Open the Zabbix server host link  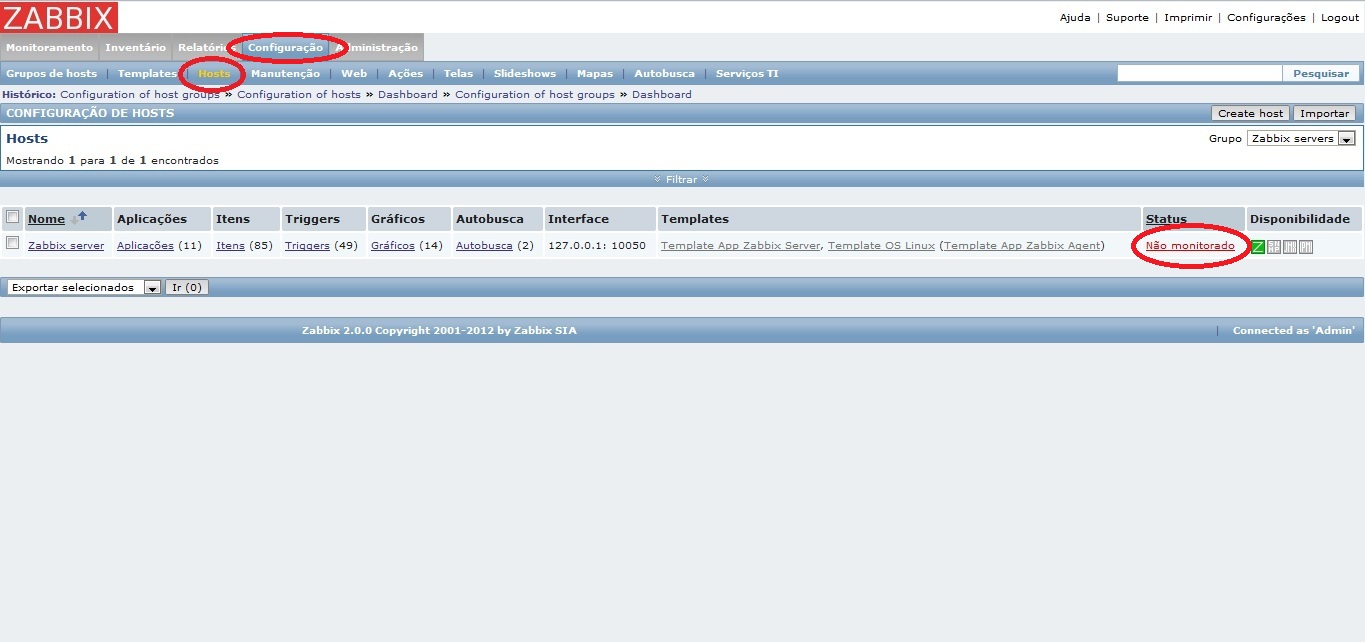point(66,246)
